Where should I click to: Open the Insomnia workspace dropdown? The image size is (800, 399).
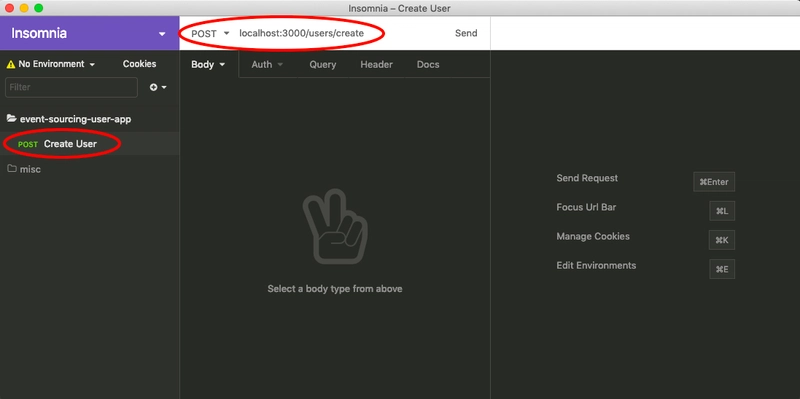[x=89, y=34]
